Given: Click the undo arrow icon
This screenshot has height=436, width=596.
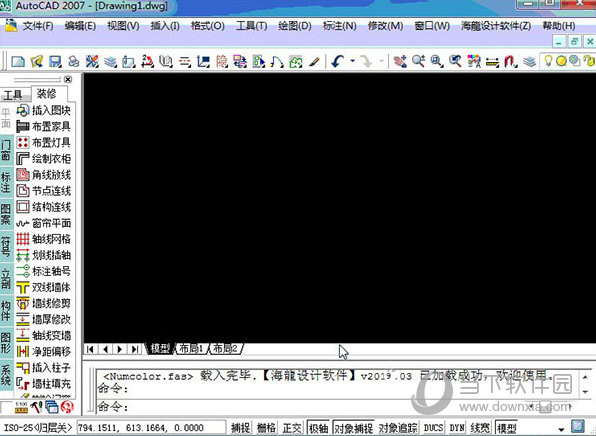Looking at the screenshot, I should pyautogui.click(x=338, y=61).
